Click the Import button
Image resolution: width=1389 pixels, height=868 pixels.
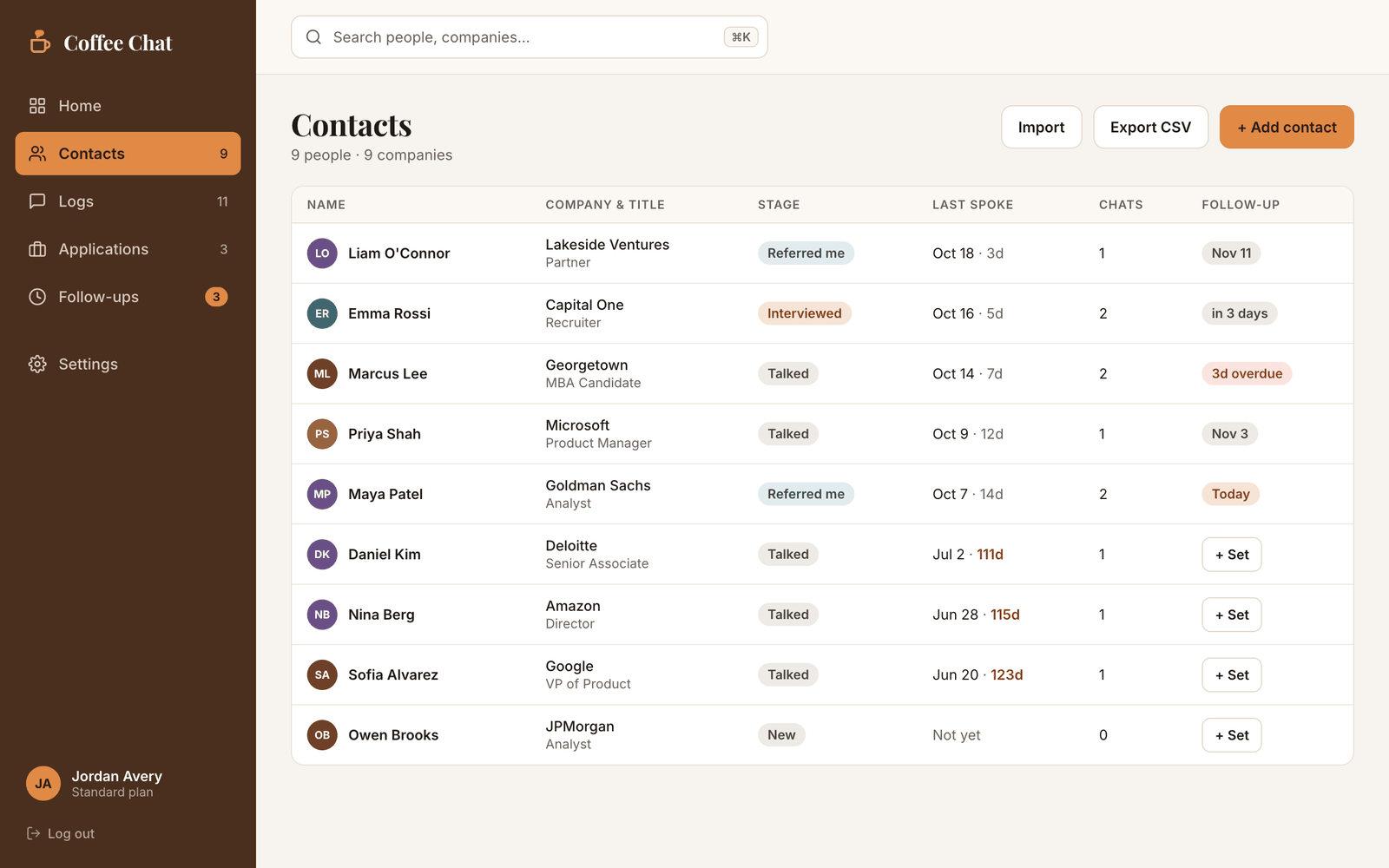(x=1041, y=127)
